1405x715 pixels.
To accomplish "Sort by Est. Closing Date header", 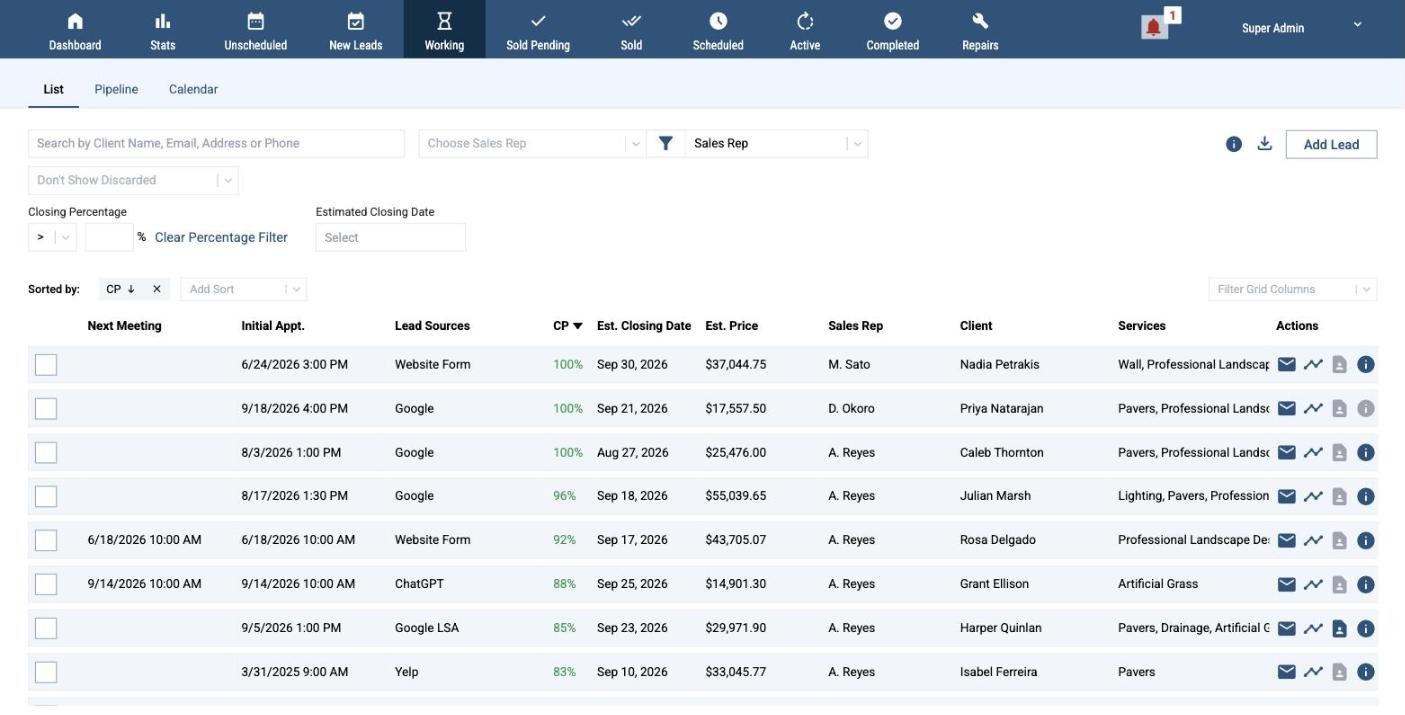I will [644, 326].
